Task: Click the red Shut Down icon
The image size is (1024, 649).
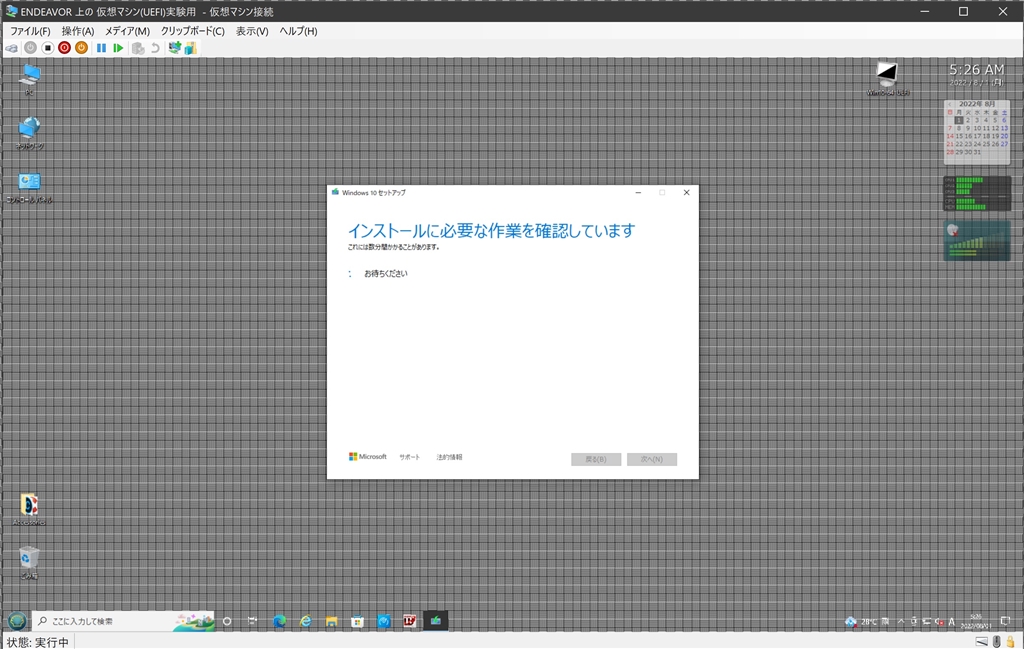Action: coord(64,48)
